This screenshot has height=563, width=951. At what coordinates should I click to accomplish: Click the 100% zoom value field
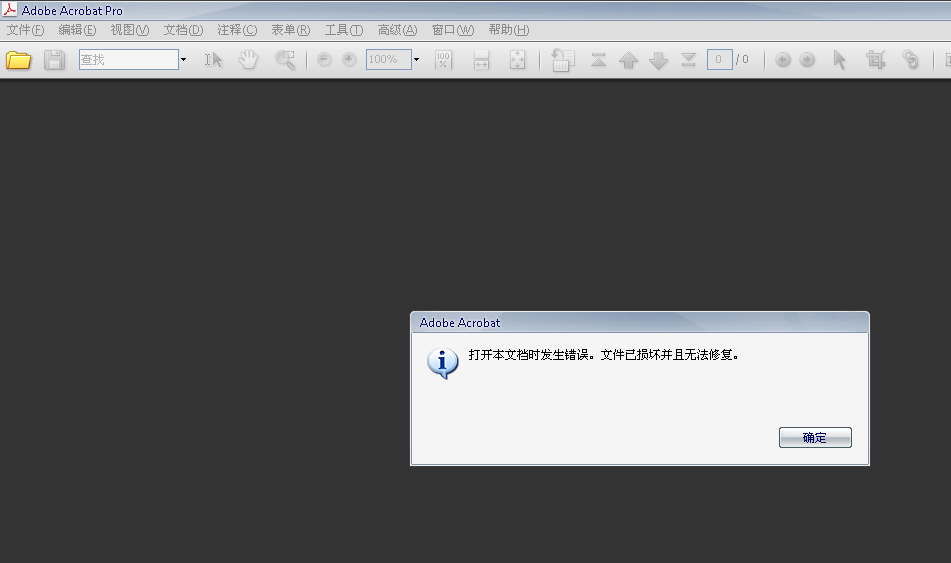tap(389, 59)
